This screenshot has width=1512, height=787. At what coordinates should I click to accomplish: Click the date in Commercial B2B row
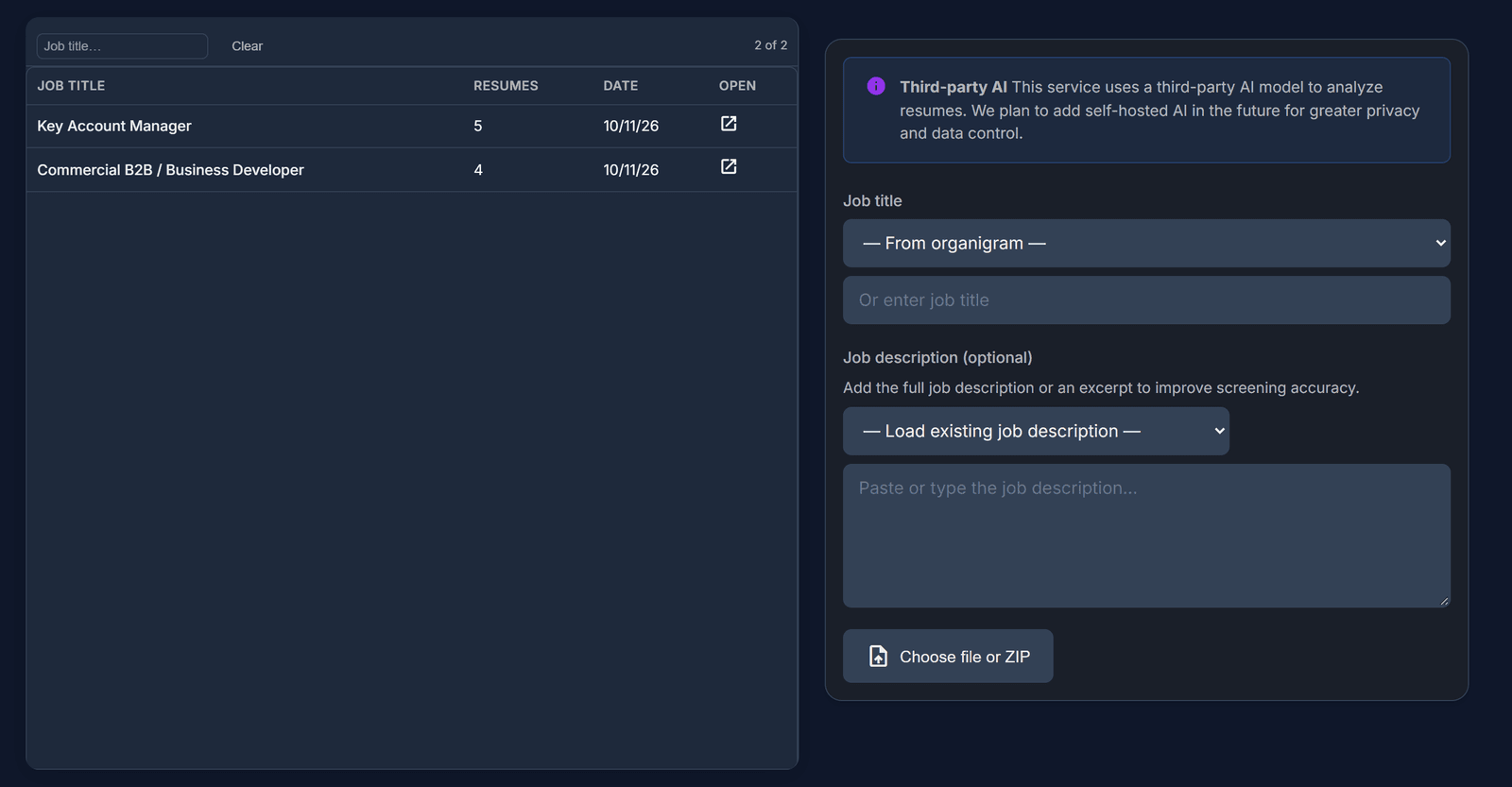[631, 170]
